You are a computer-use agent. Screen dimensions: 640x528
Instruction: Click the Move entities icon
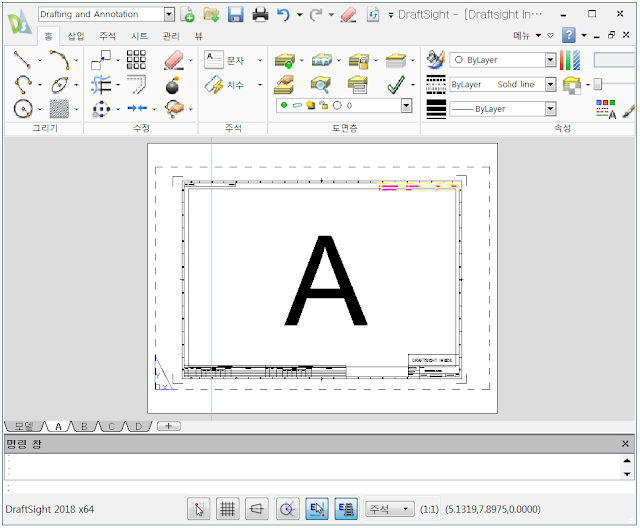click(x=101, y=60)
